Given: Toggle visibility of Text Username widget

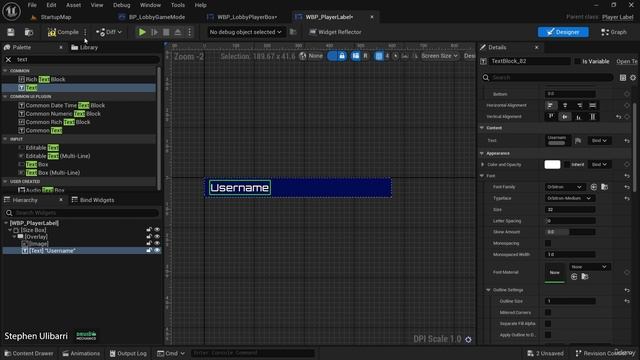Looking at the screenshot, I should pos(157,250).
